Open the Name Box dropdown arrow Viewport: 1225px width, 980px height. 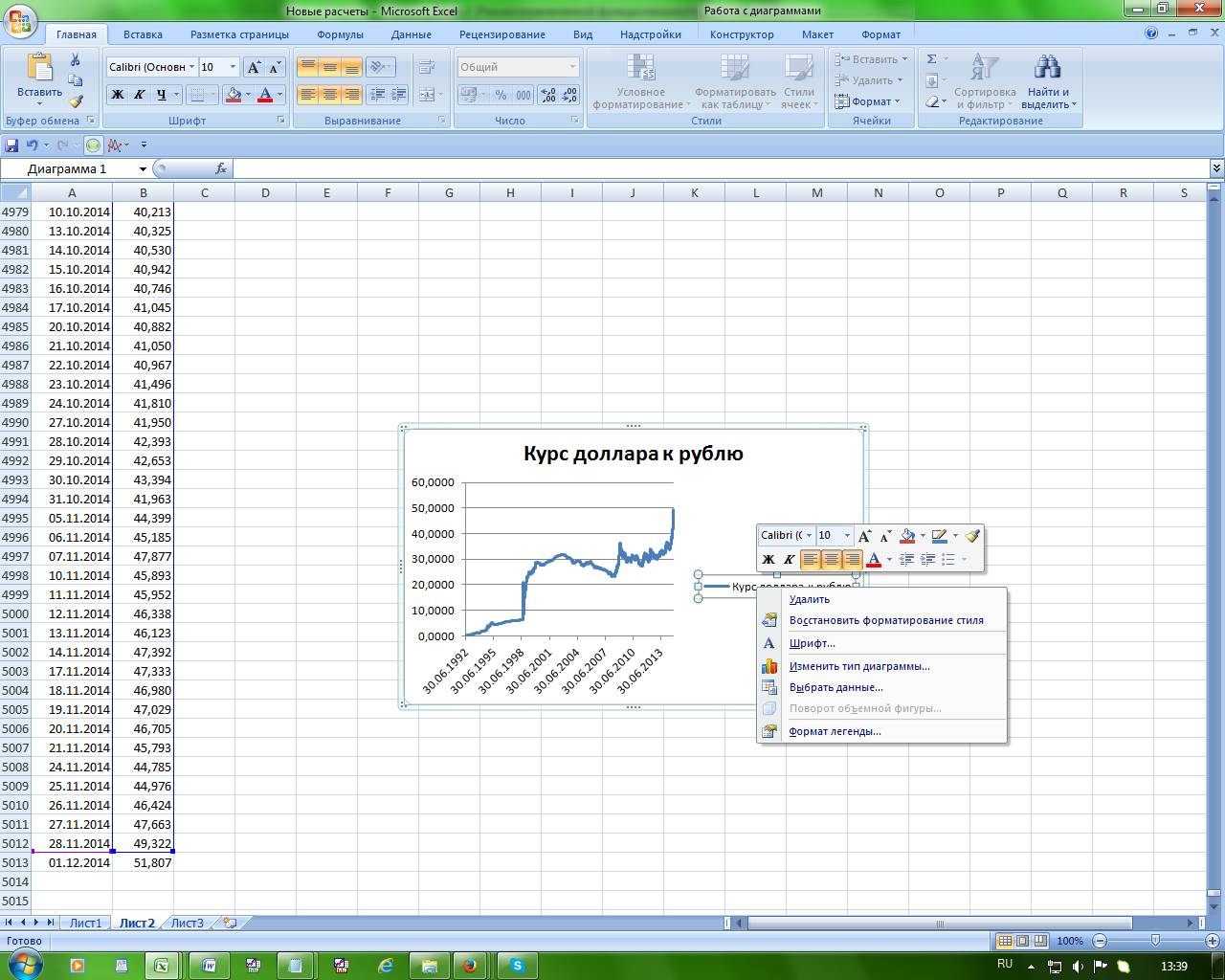pos(143,169)
